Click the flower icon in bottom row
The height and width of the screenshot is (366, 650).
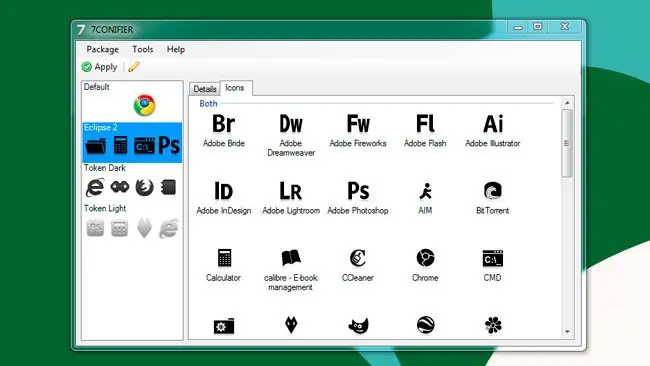pyautogui.click(x=493, y=325)
